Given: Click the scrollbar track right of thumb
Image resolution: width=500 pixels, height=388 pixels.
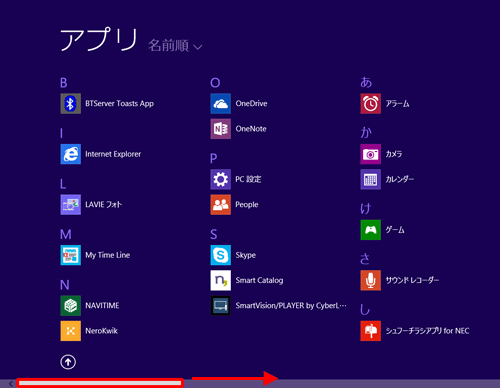Looking at the screenshot, I should click(342, 384).
